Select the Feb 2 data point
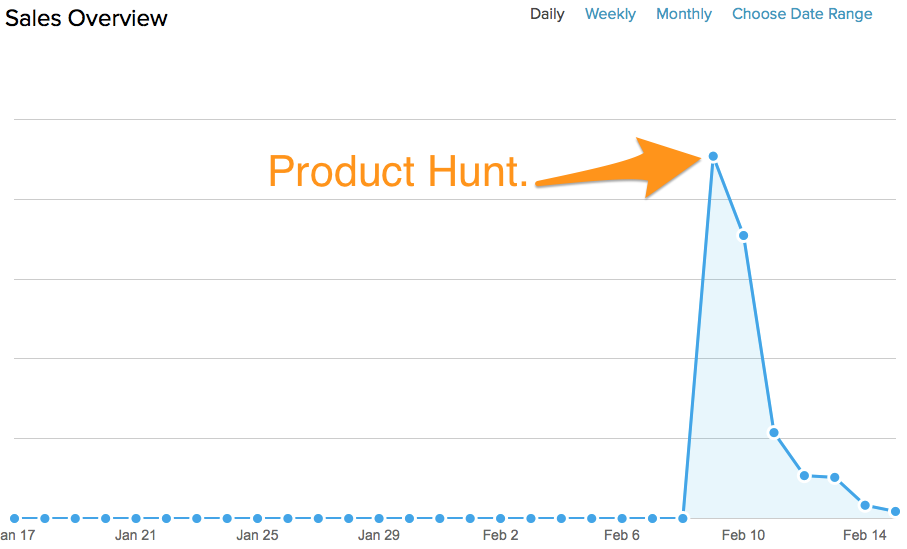 (x=500, y=518)
